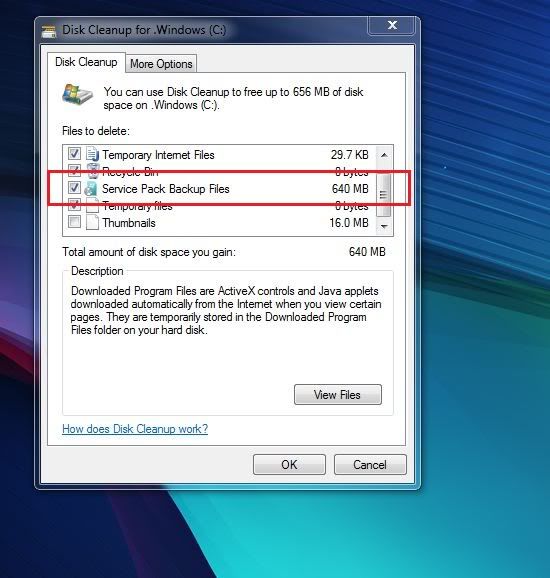Open View Files button
Screen dimensions: 550x578
point(338,395)
